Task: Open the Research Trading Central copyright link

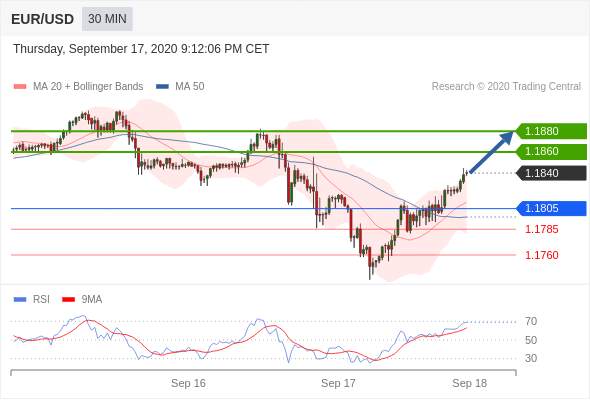Action: coord(506,87)
